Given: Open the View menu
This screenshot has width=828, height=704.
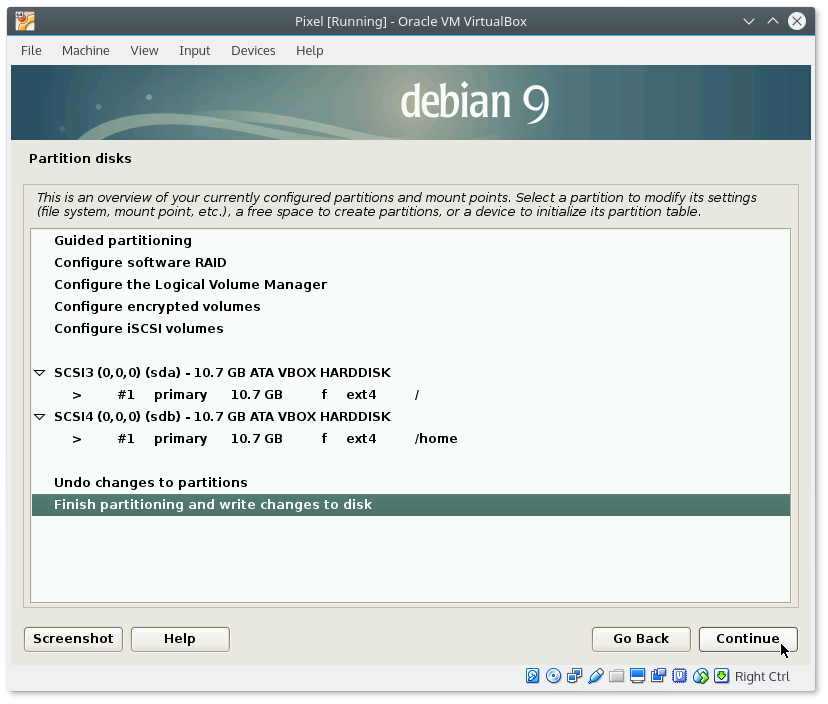Looking at the screenshot, I should pos(144,51).
